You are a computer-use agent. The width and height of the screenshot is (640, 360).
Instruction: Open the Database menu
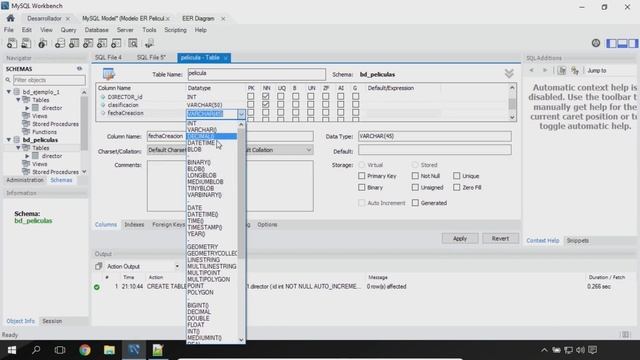pyautogui.click(x=96, y=30)
